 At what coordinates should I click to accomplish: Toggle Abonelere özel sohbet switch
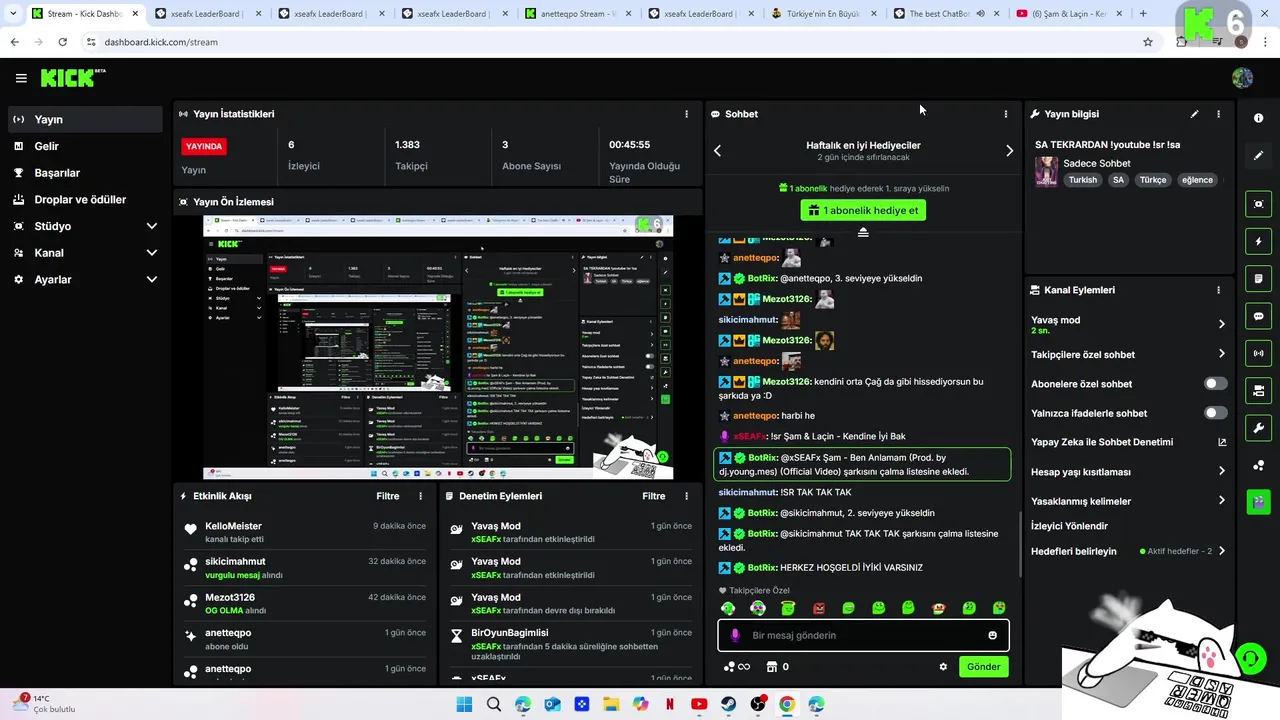coord(1215,384)
